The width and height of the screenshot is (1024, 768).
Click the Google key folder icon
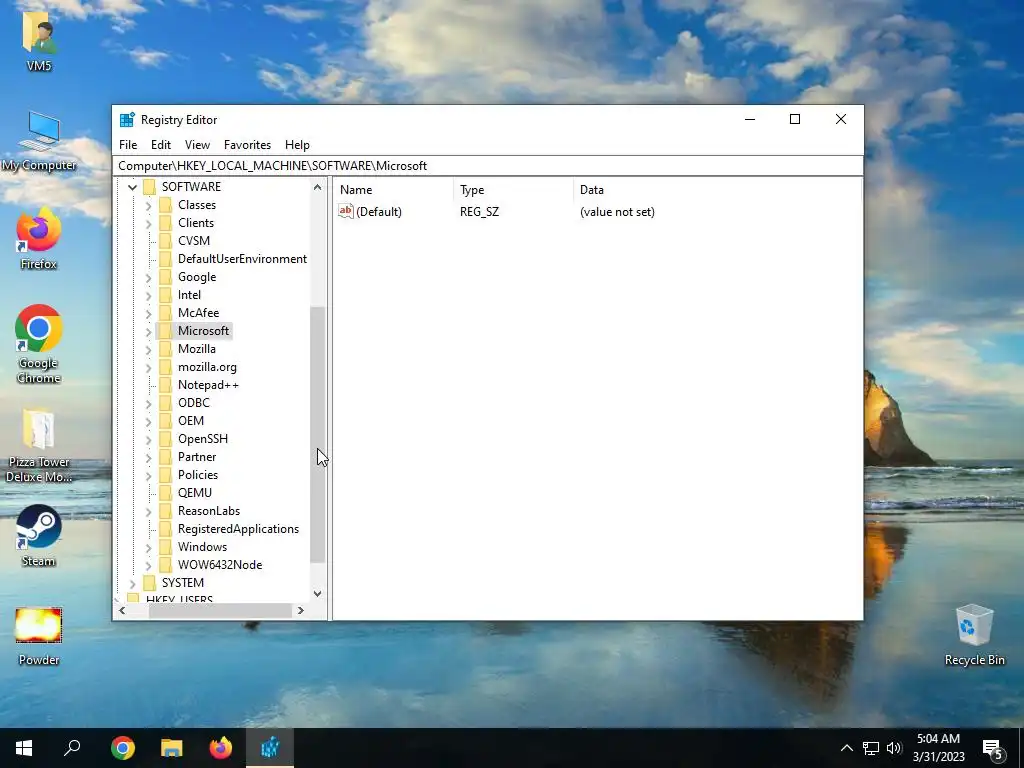point(165,277)
